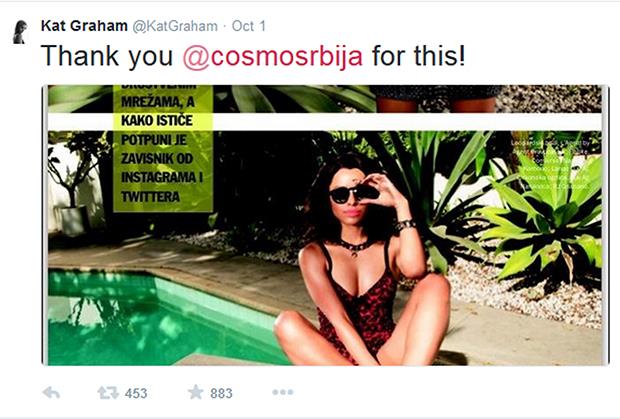The image size is (620, 419).
Task: Click the "Thank you" tweet text
Action: [107, 56]
